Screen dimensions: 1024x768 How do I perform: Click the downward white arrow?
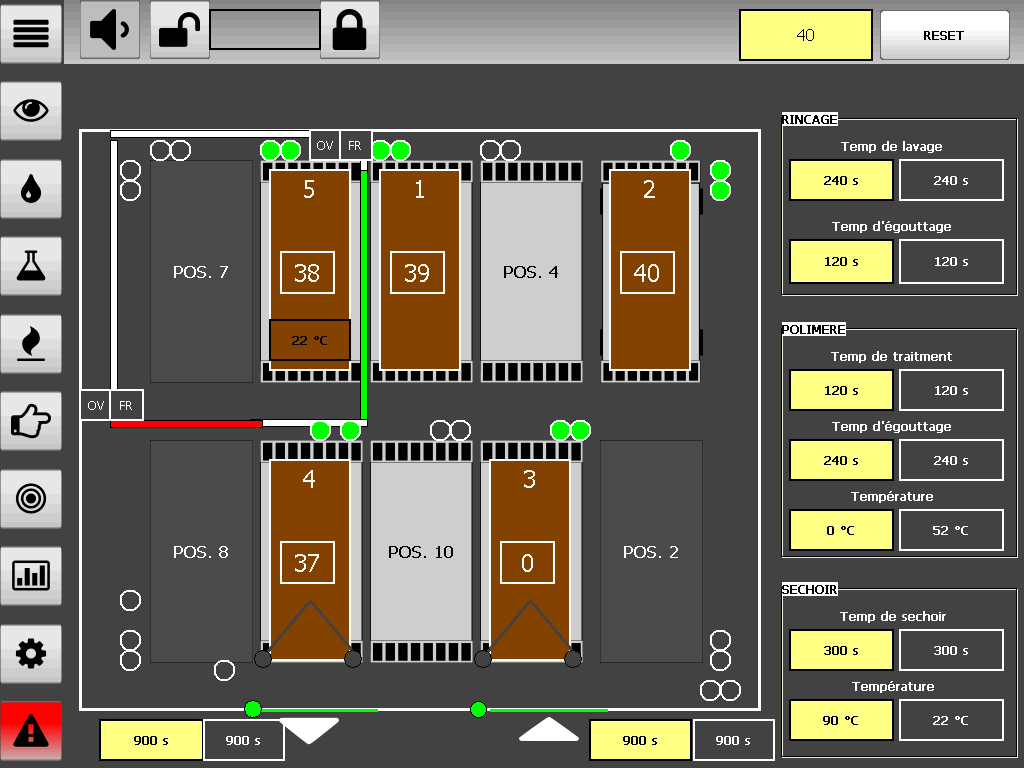coord(309,730)
